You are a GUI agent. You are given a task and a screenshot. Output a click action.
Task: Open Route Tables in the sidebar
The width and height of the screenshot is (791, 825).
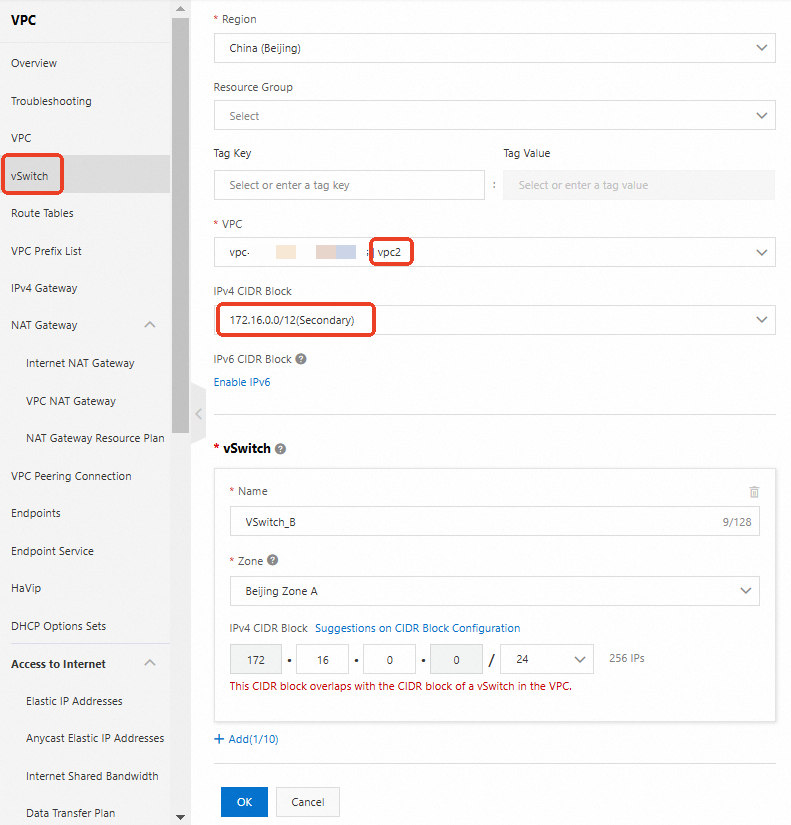pos(42,213)
